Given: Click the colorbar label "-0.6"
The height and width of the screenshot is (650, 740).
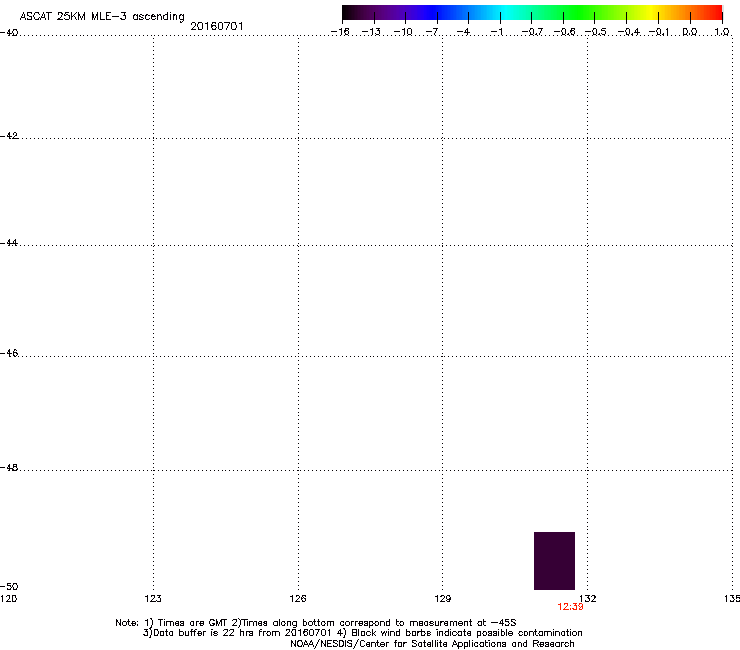Looking at the screenshot, I should [x=564, y=32].
